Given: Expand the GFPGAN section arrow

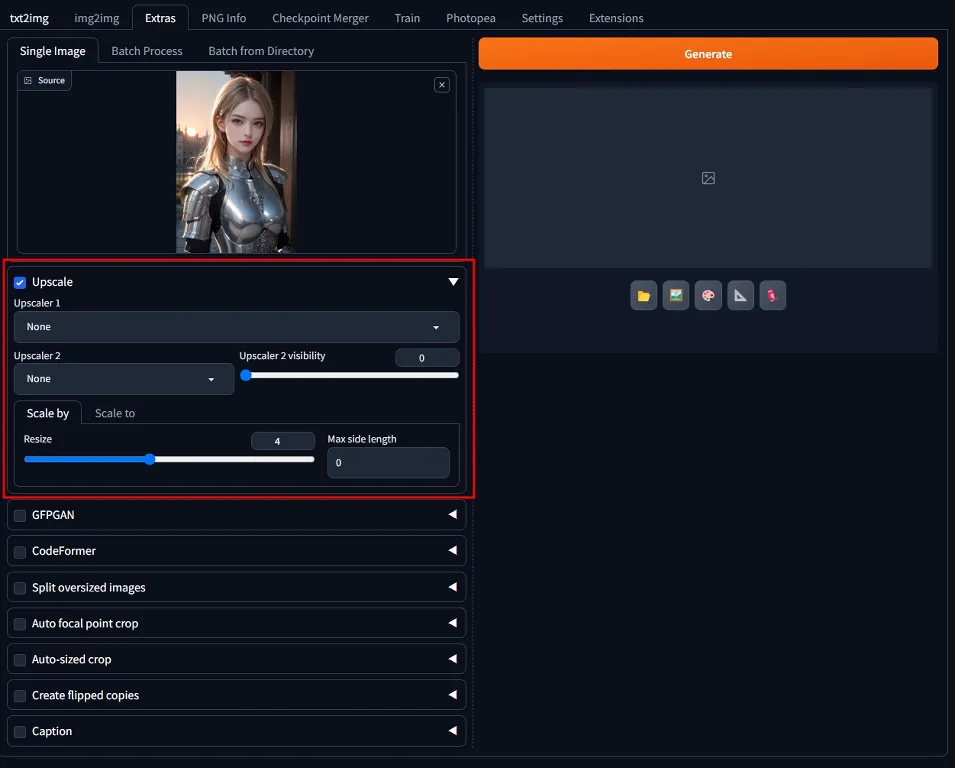Looking at the screenshot, I should click(x=453, y=515).
